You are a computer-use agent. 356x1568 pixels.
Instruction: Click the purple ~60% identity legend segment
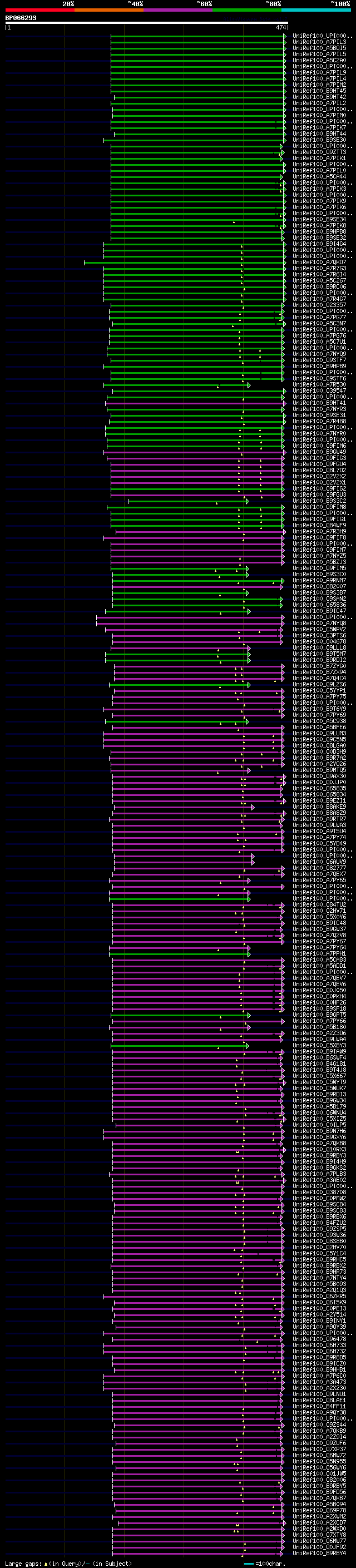[179, 10]
